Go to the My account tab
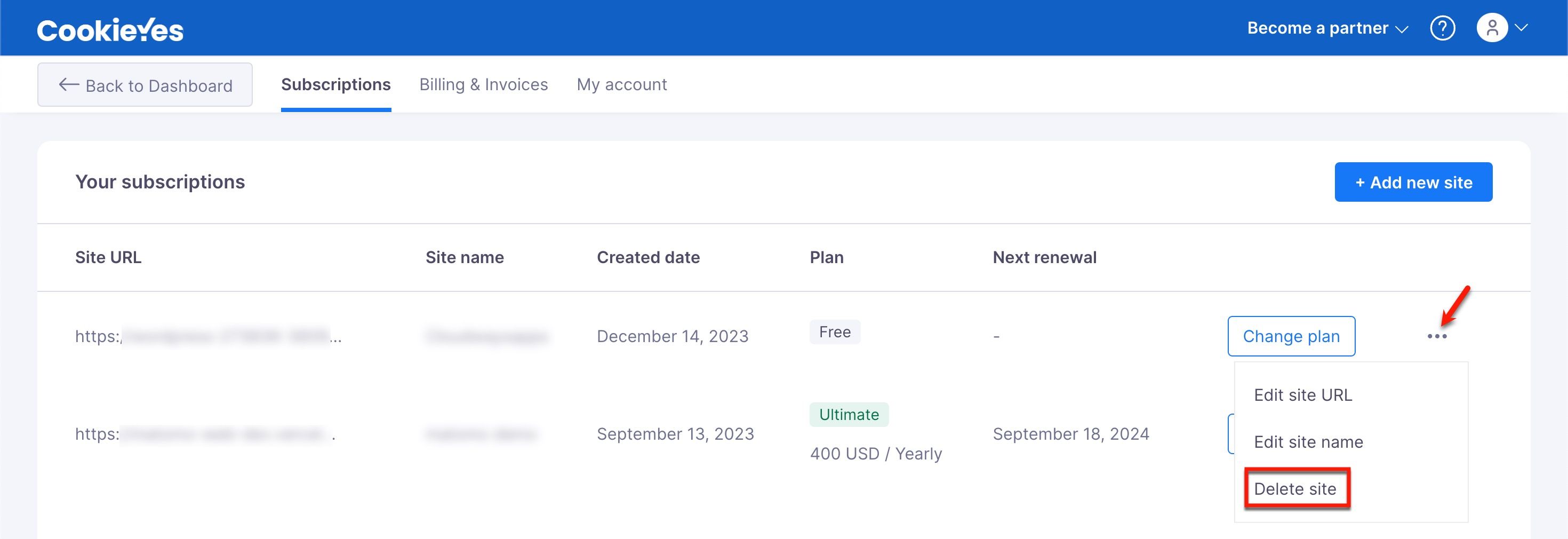This screenshot has height=539, width=1568. coord(621,85)
